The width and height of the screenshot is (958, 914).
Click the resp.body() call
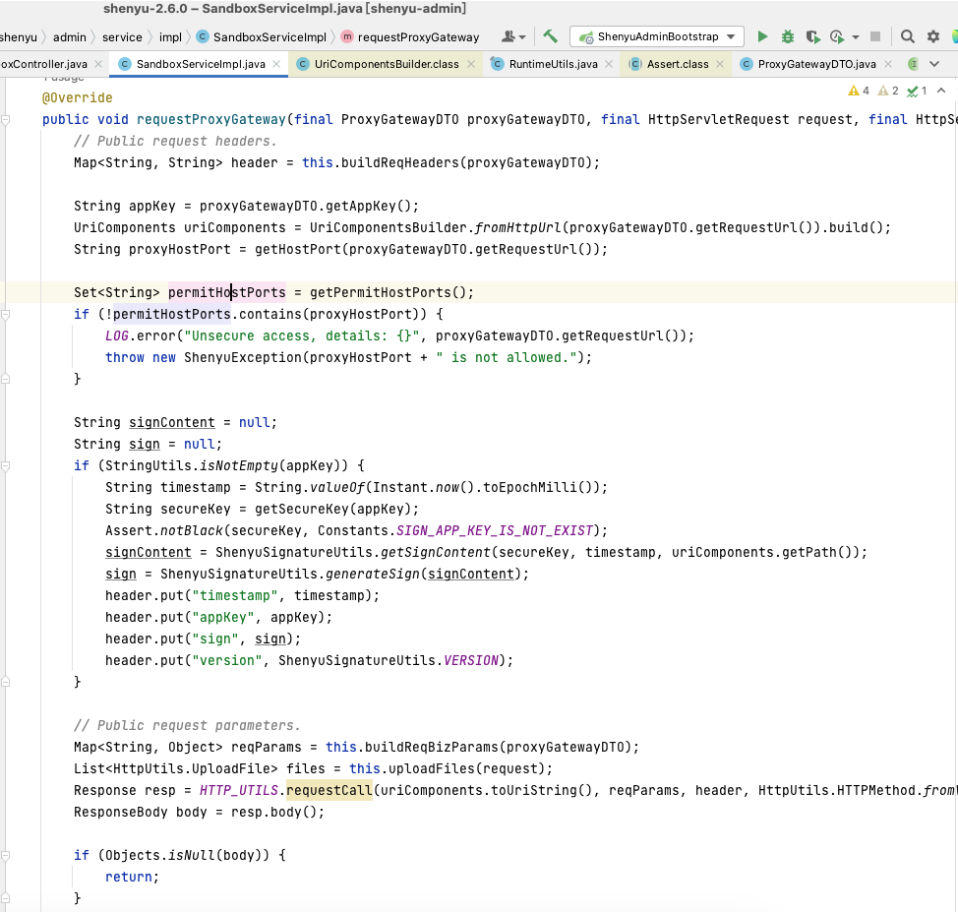tap(274, 812)
